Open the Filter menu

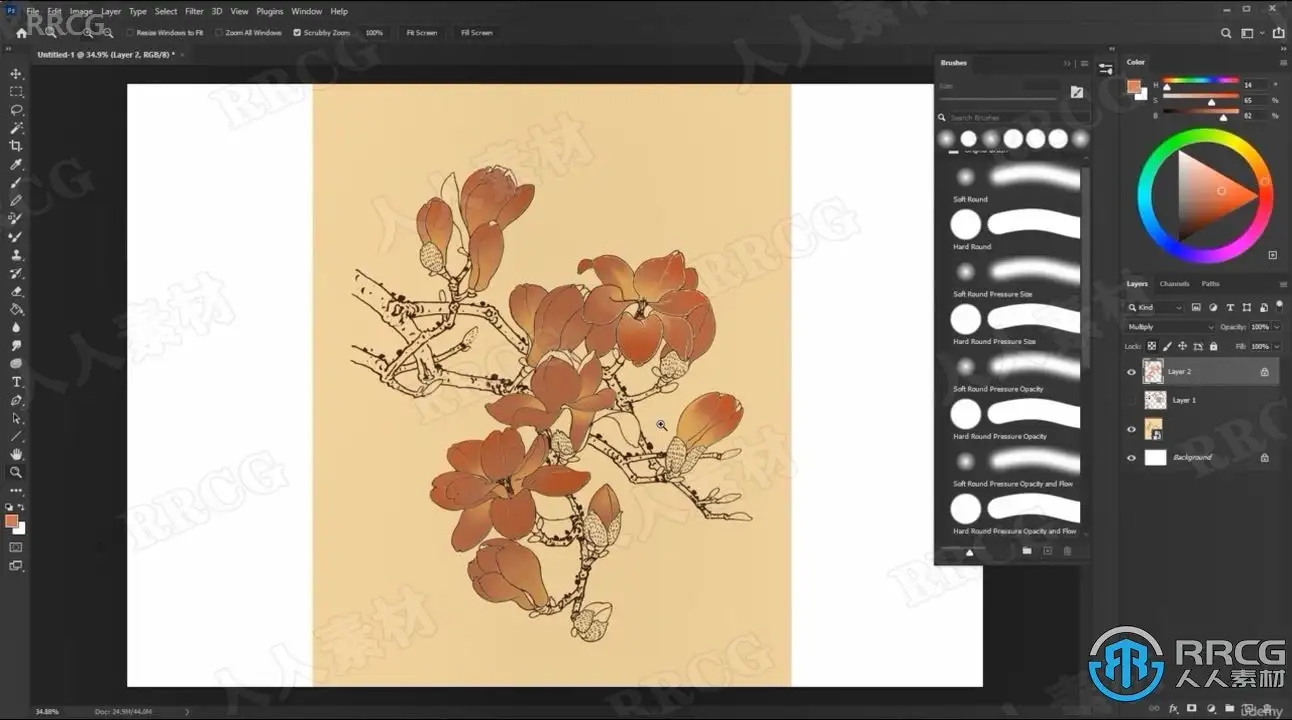[x=194, y=11]
